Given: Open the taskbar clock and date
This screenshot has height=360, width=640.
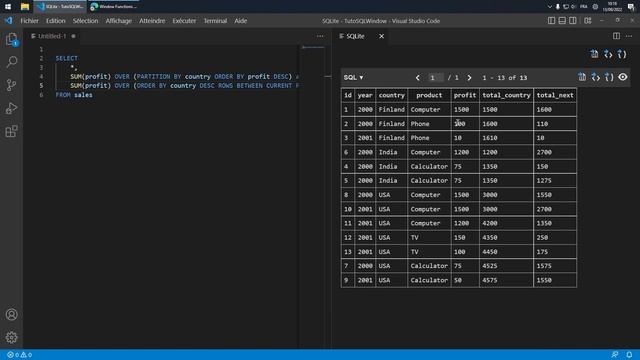Looking at the screenshot, I should pos(612,7).
